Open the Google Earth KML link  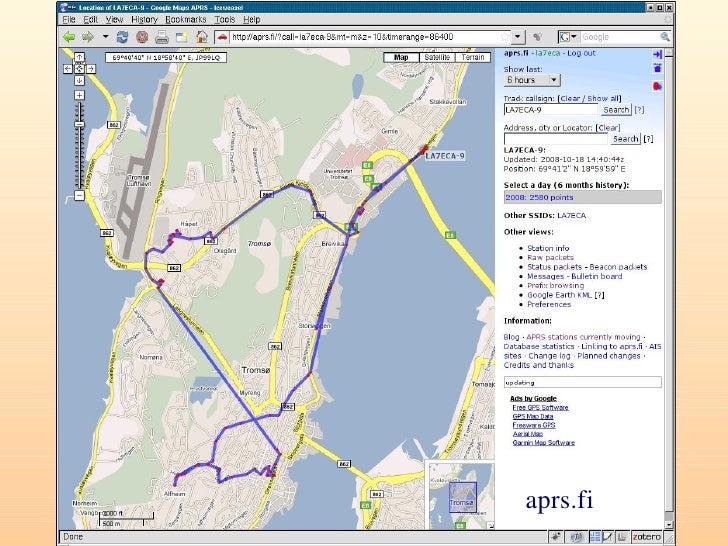[559, 295]
